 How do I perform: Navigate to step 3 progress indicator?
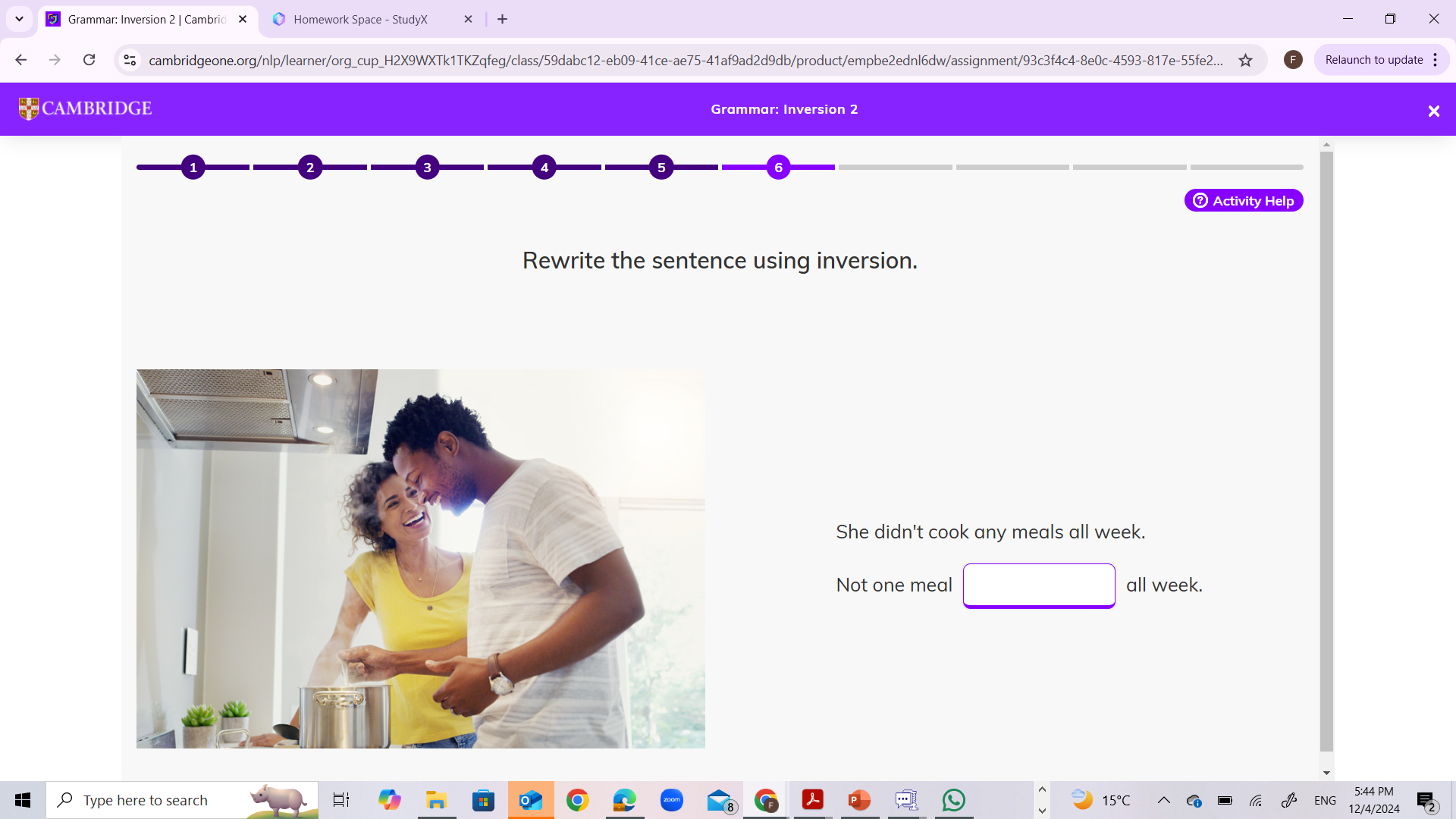pos(427,167)
